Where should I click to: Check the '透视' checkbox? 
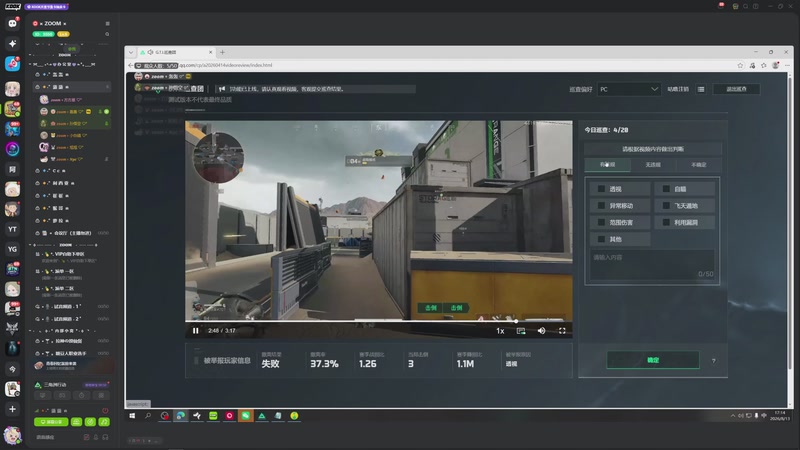tap(601, 189)
